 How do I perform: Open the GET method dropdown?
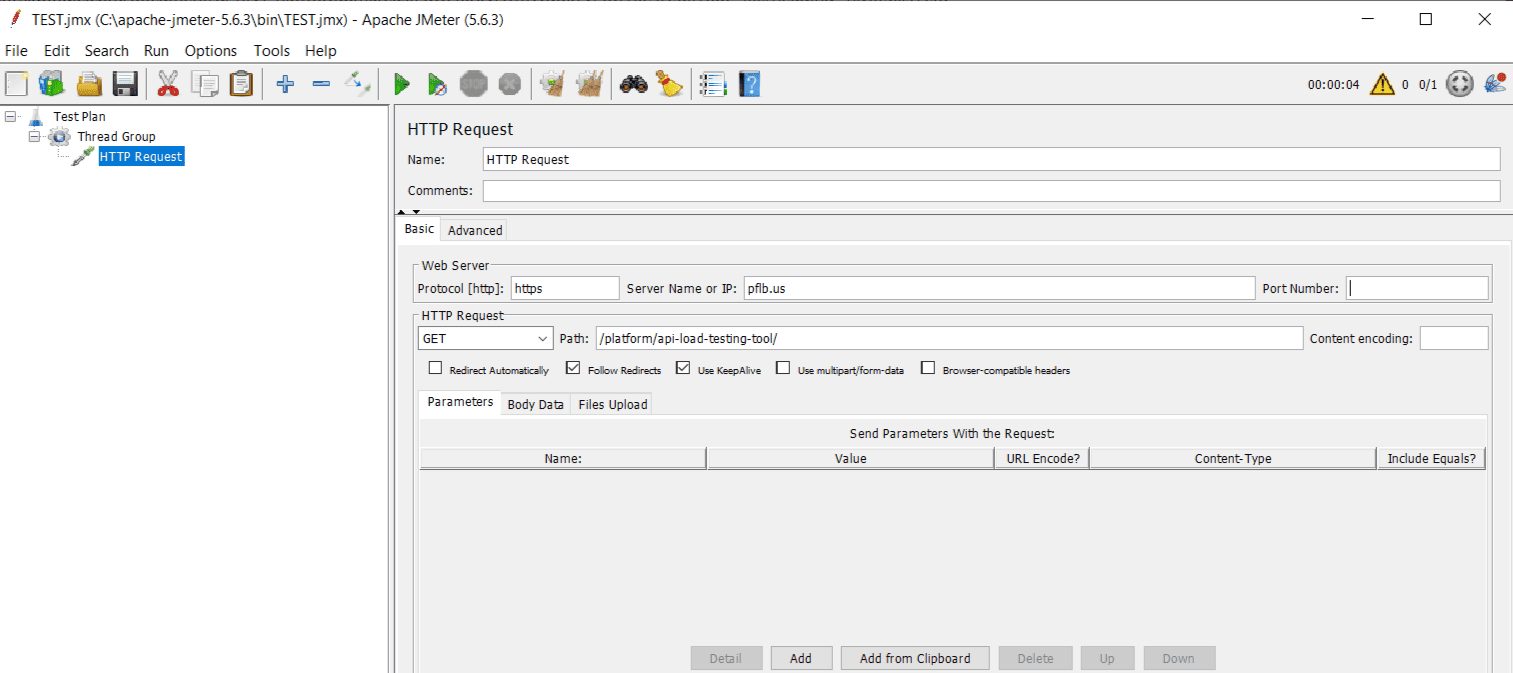point(485,339)
